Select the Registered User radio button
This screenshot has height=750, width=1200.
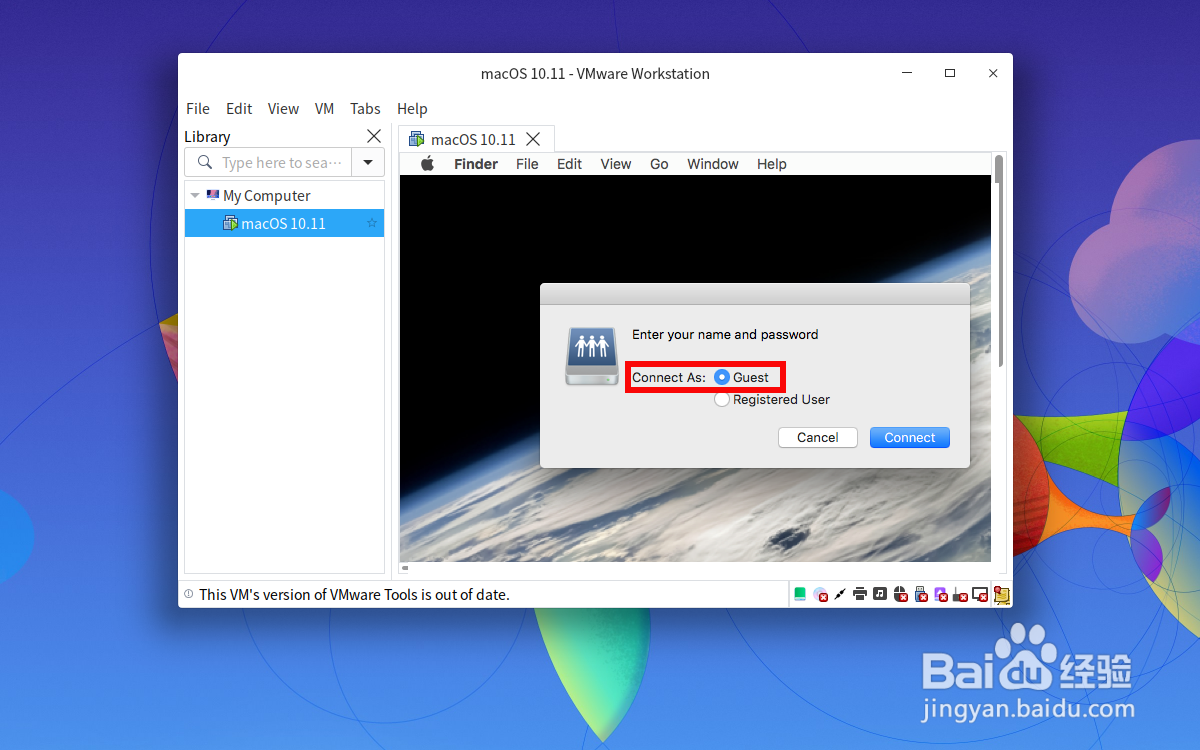click(x=722, y=399)
